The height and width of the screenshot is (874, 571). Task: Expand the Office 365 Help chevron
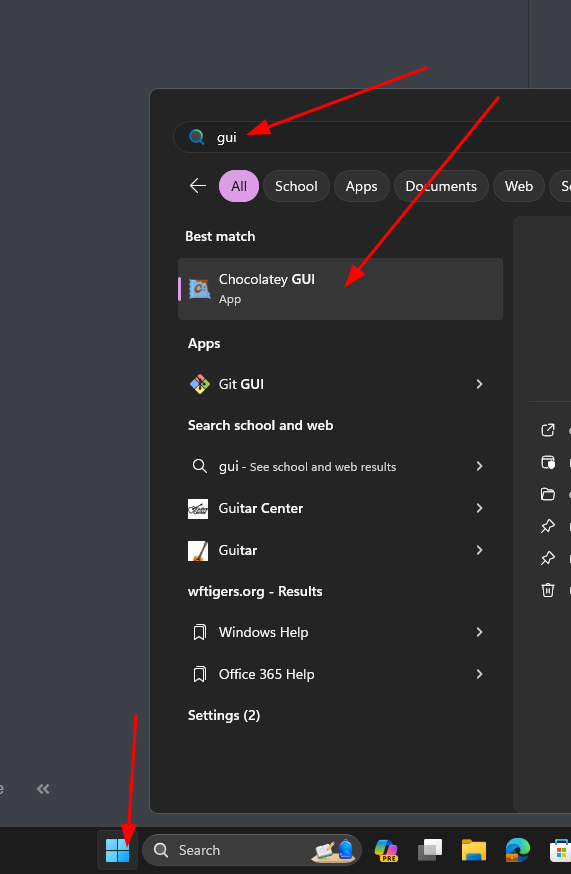pos(479,674)
